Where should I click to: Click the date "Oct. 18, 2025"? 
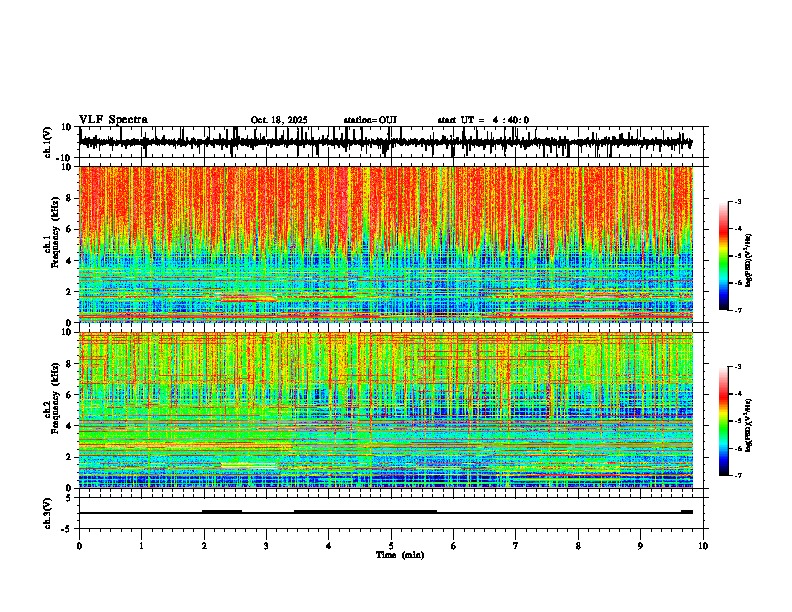[279, 120]
